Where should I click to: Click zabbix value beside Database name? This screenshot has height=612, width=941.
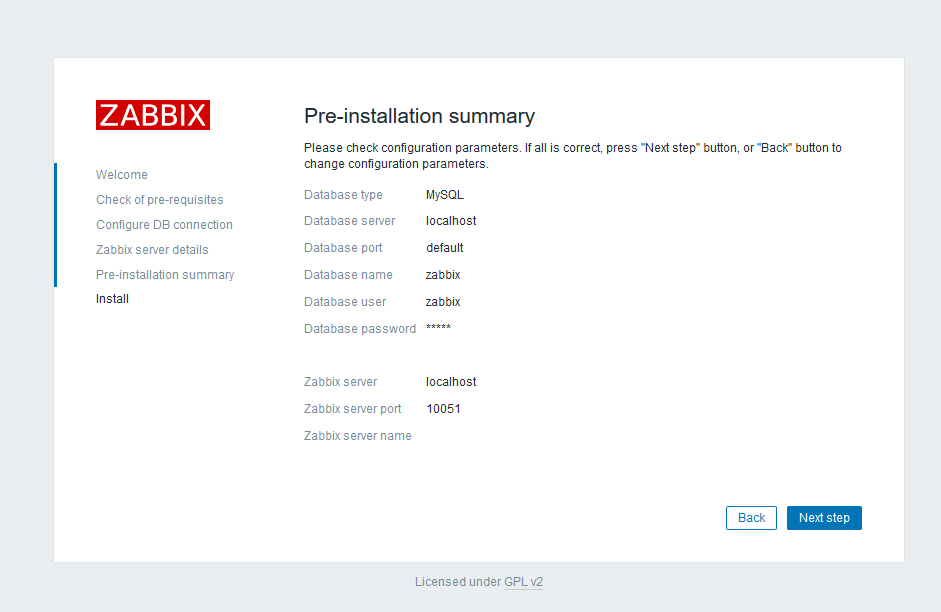[443, 275]
